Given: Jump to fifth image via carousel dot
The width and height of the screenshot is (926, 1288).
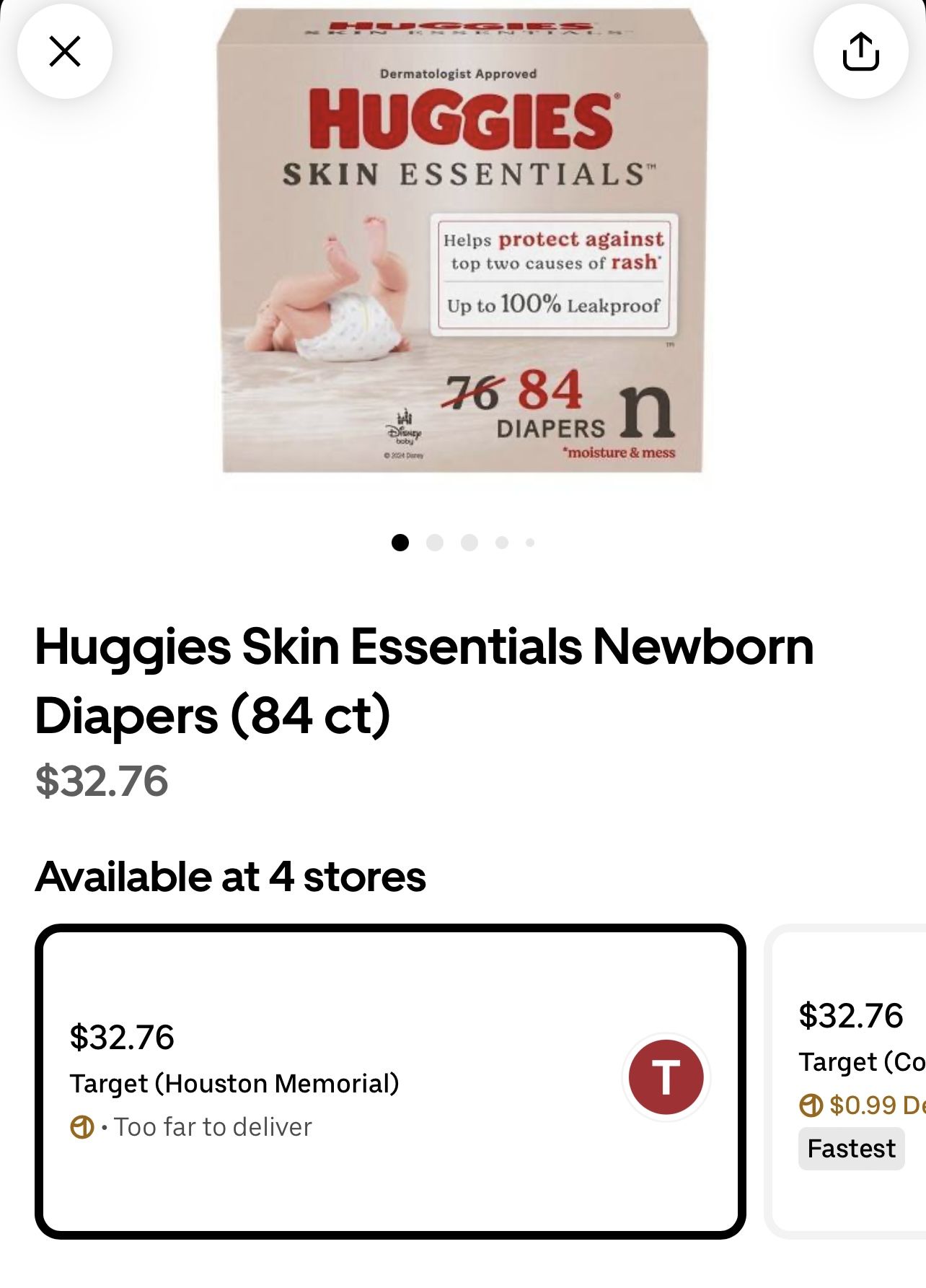Looking at the screenshot, I should tap(530, 543).
